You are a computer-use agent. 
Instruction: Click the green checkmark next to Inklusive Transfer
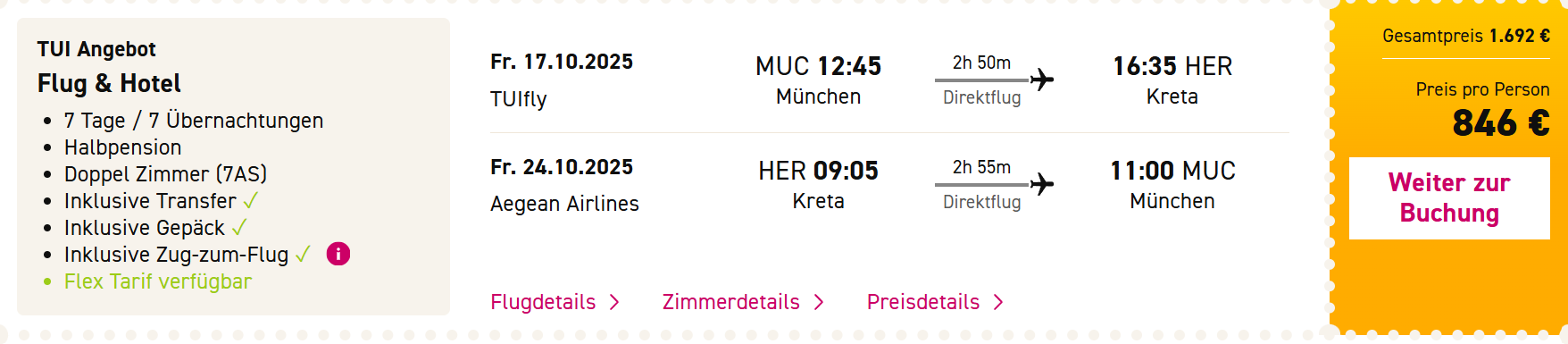point(251,201)
